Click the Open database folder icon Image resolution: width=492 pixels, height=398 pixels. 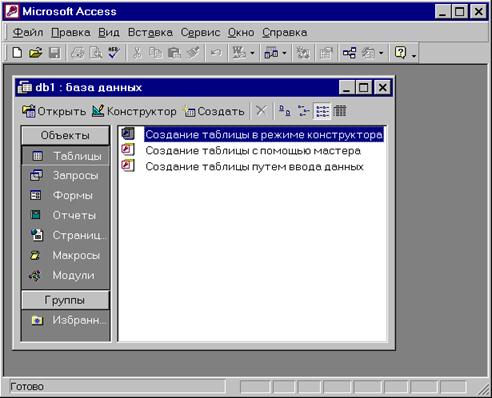click(x=35, y=53)
